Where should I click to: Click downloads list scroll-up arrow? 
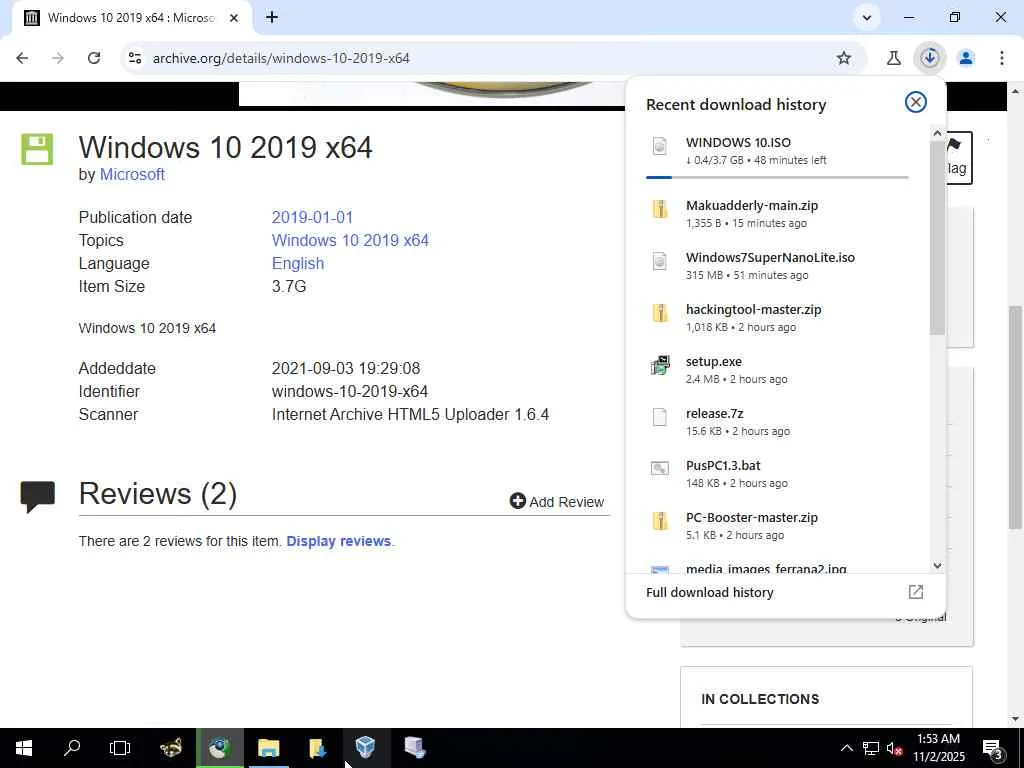click(937, 133)
